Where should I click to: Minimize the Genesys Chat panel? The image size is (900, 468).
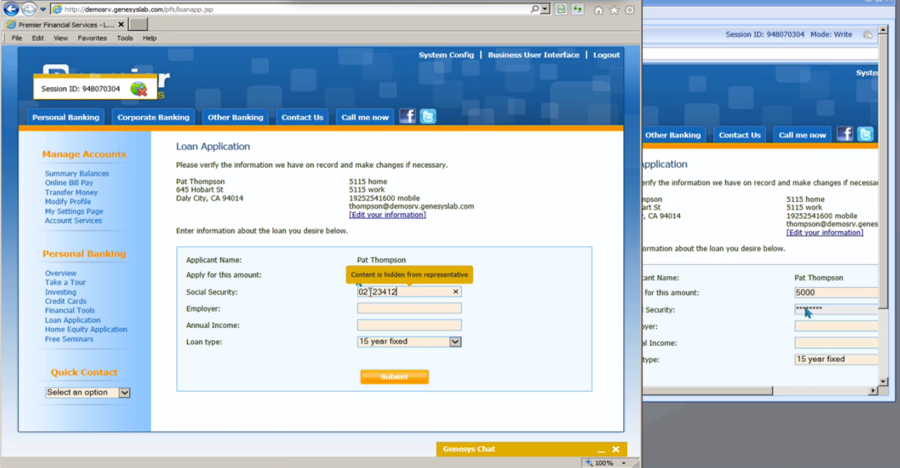(600, 450)
